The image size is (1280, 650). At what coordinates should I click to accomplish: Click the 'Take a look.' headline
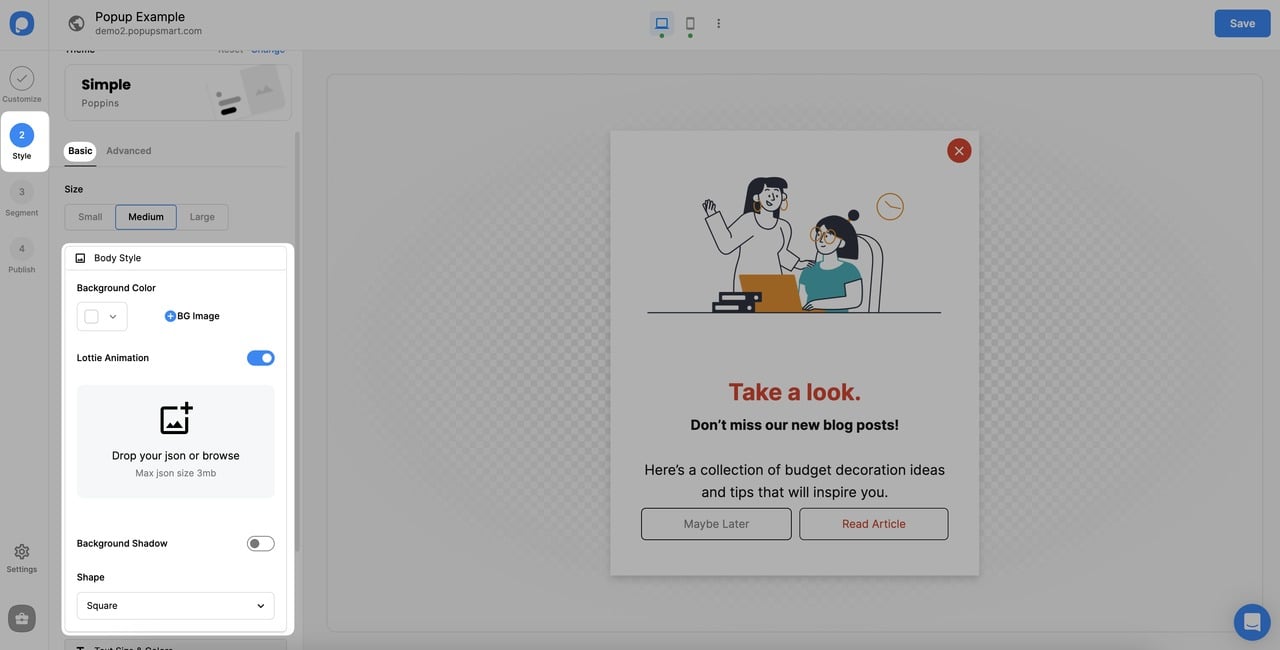click(794, 392)
